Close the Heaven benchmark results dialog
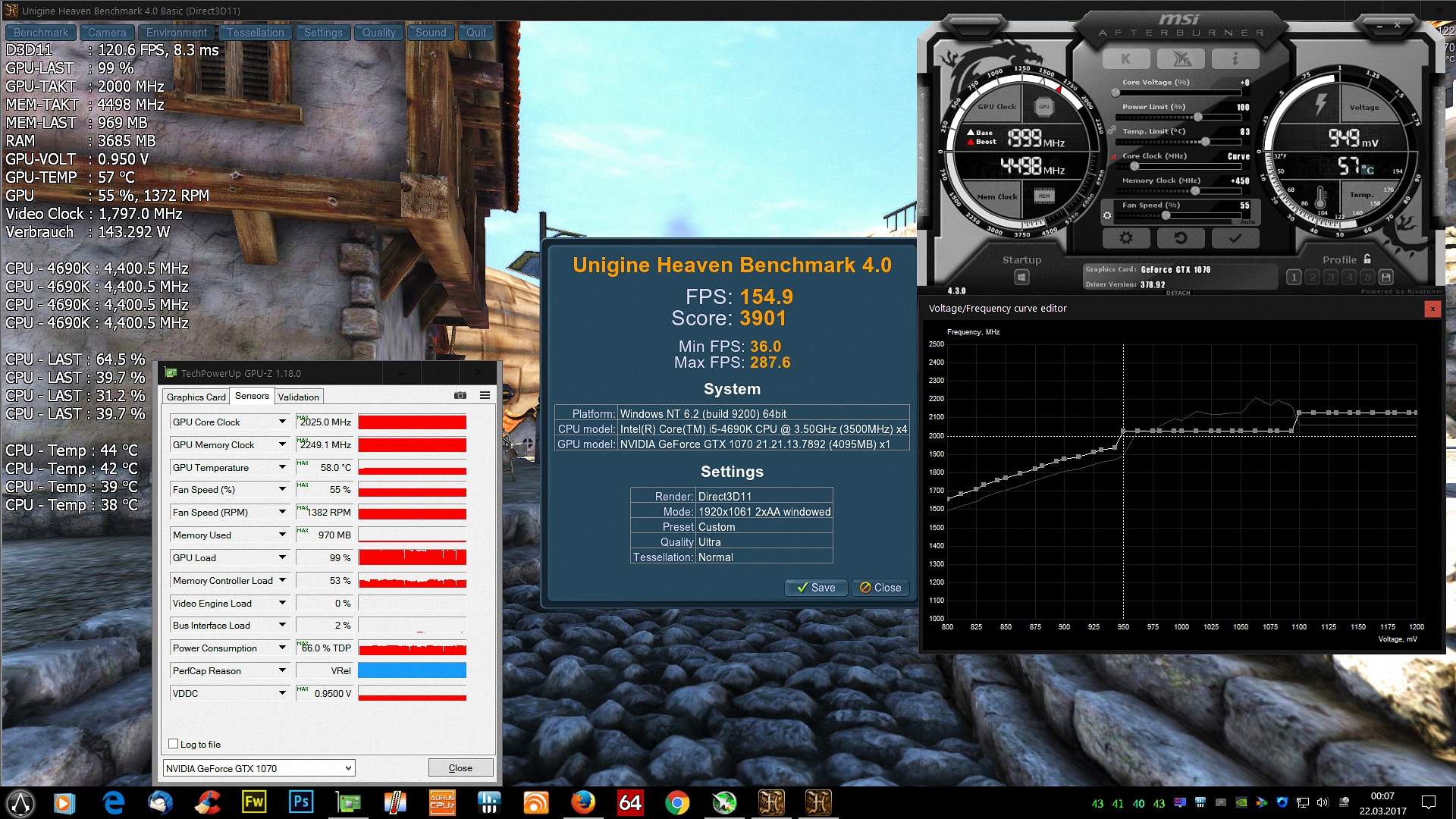 click(x=880, y=588)
